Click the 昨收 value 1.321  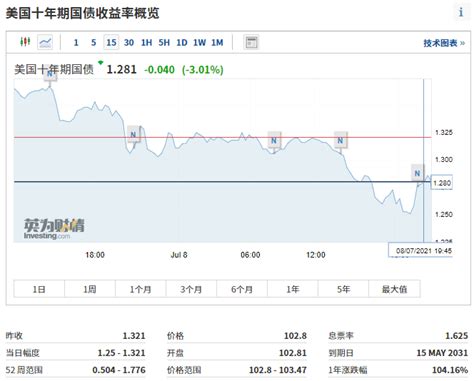[134, 336]
